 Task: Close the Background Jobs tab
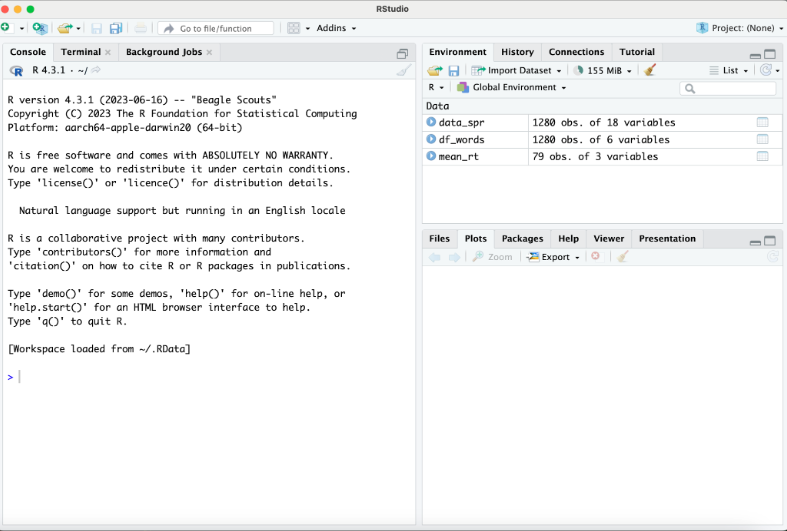(x=209, y=52)
